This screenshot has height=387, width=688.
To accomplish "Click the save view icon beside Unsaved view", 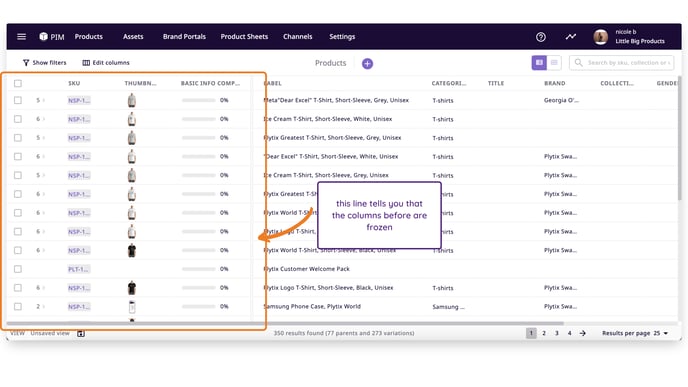I will click(81, 333).
